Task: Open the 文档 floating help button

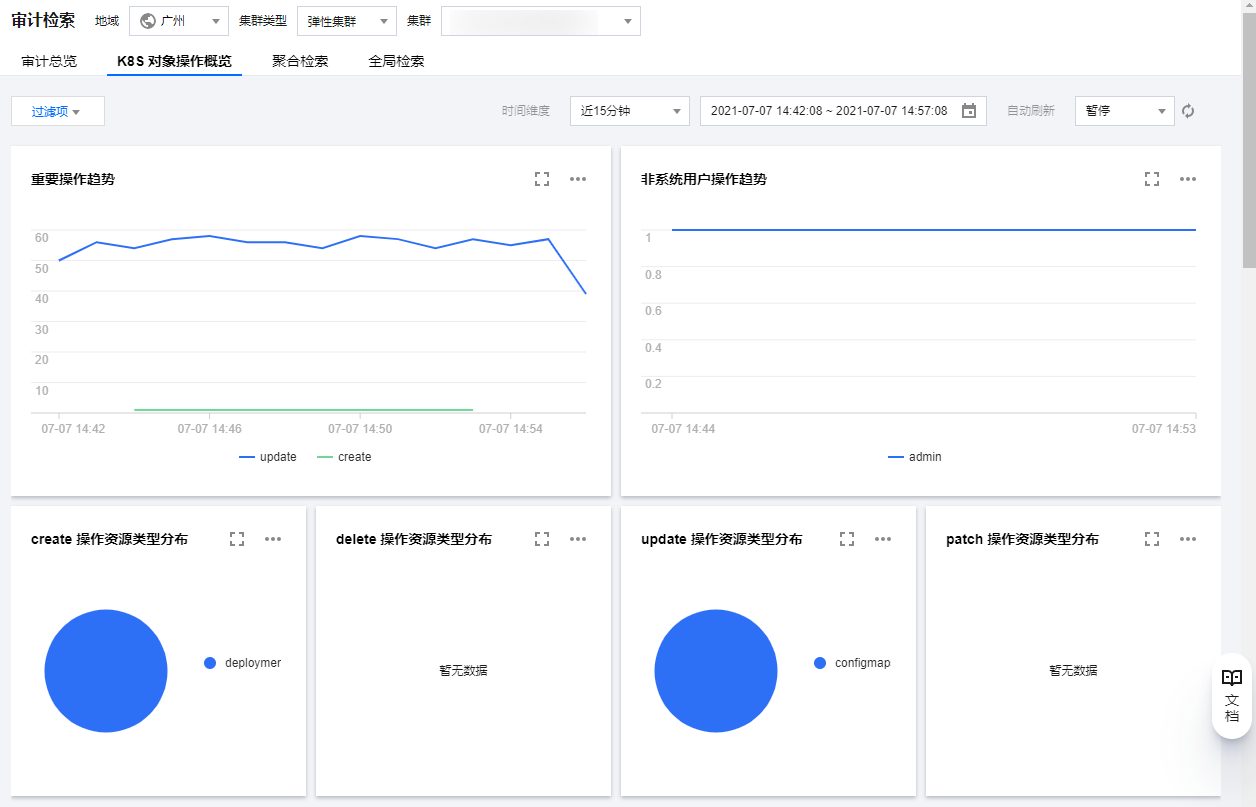Action: pyautogui.click(x=1232, y=696)
